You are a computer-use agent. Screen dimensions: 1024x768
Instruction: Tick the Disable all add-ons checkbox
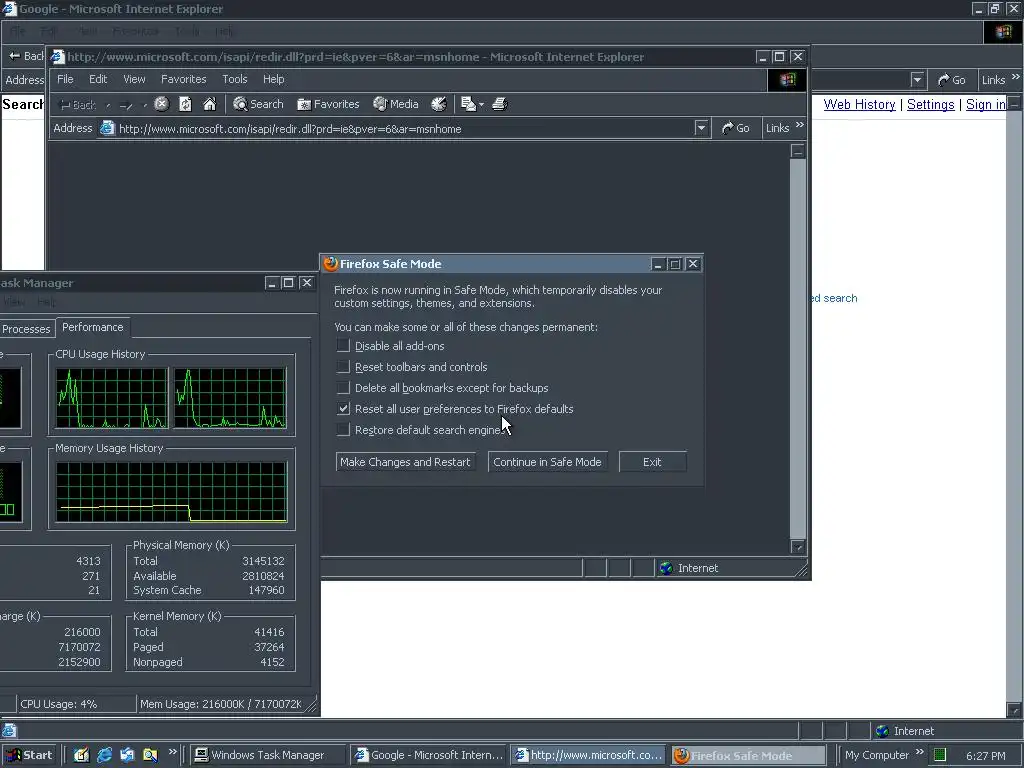tap(344, 345)
